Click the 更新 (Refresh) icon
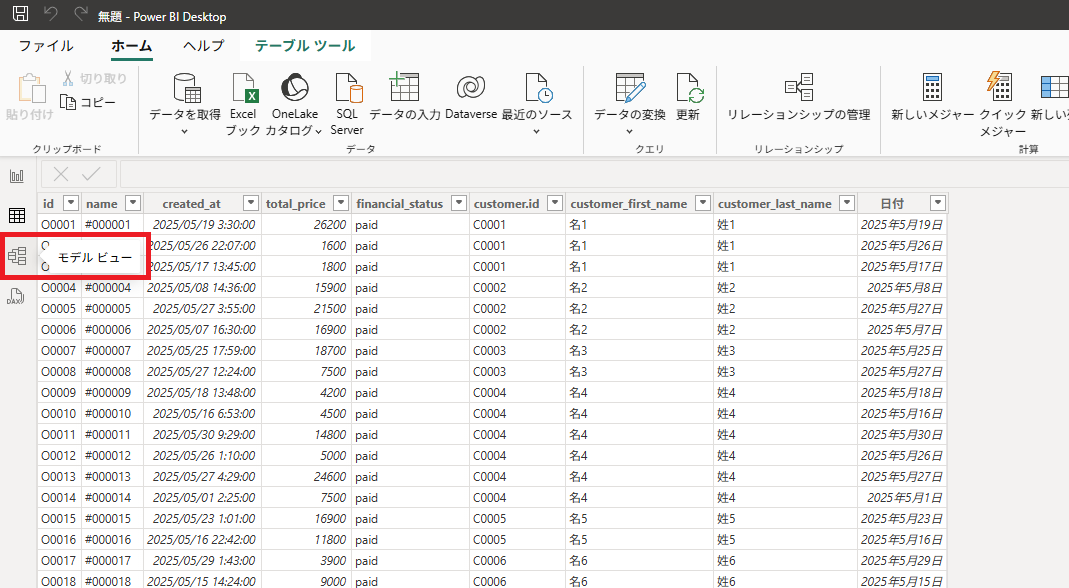 click(x=689, y=87)
